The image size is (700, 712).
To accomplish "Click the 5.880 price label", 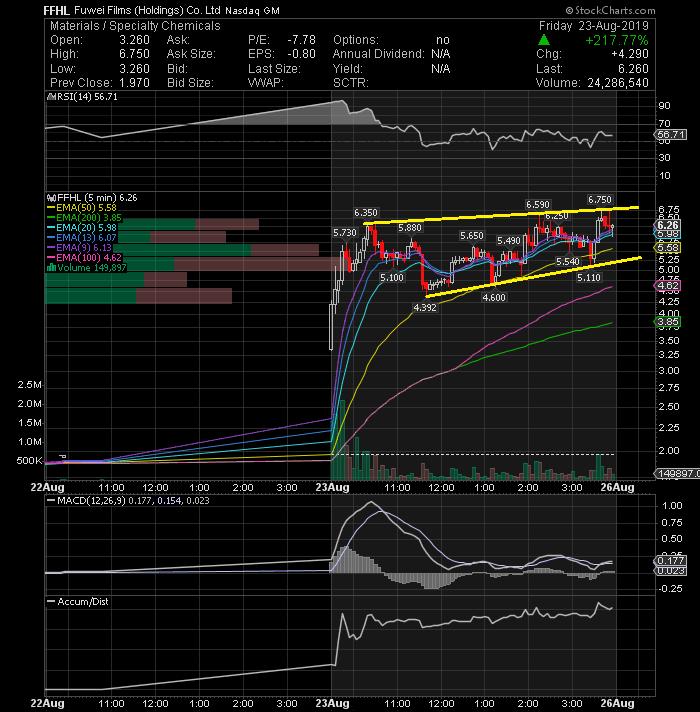I will tap(410, 228).
